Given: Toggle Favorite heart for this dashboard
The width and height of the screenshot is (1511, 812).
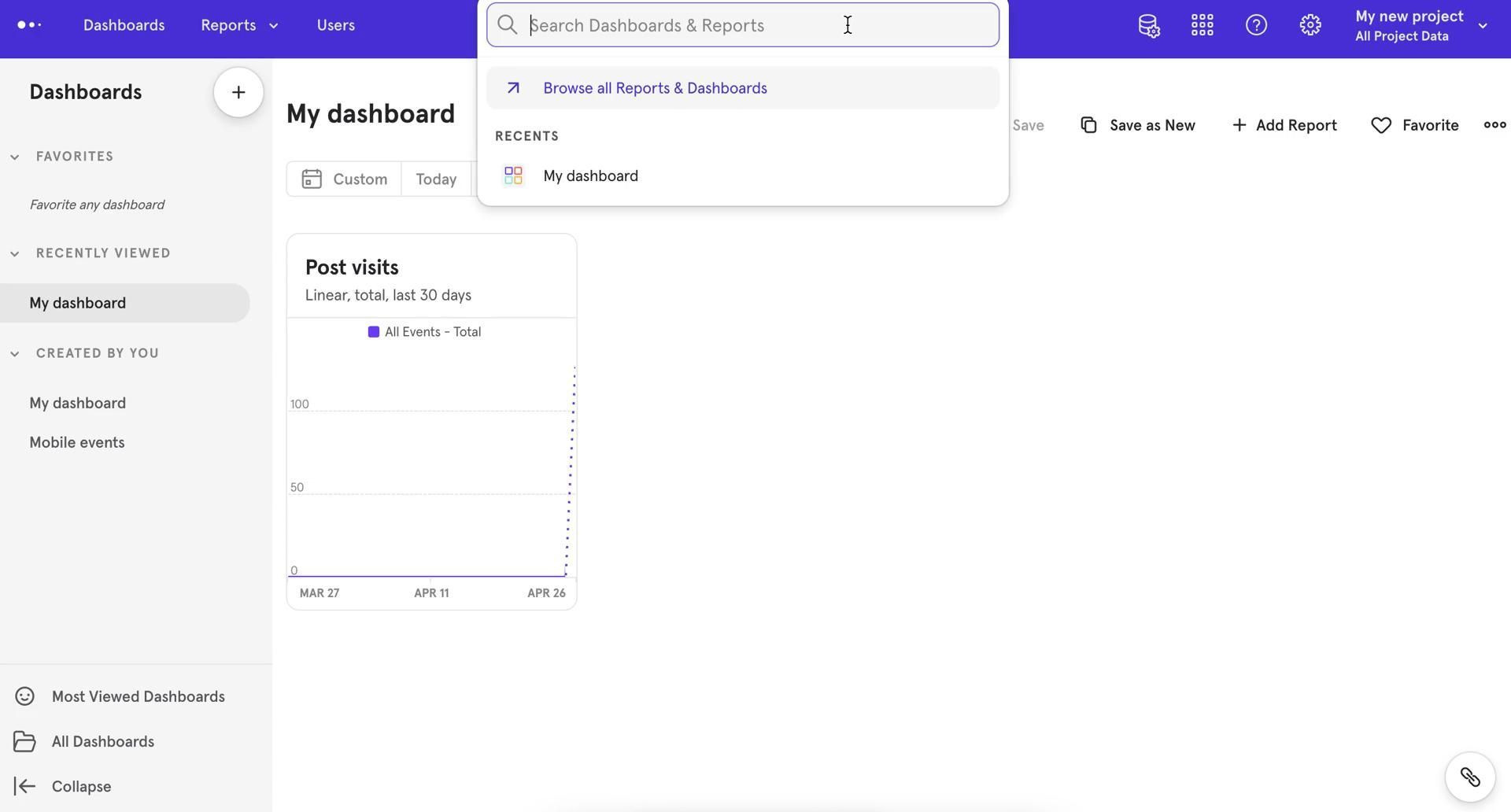Looking at the screenshot, I should (1414, 125).
